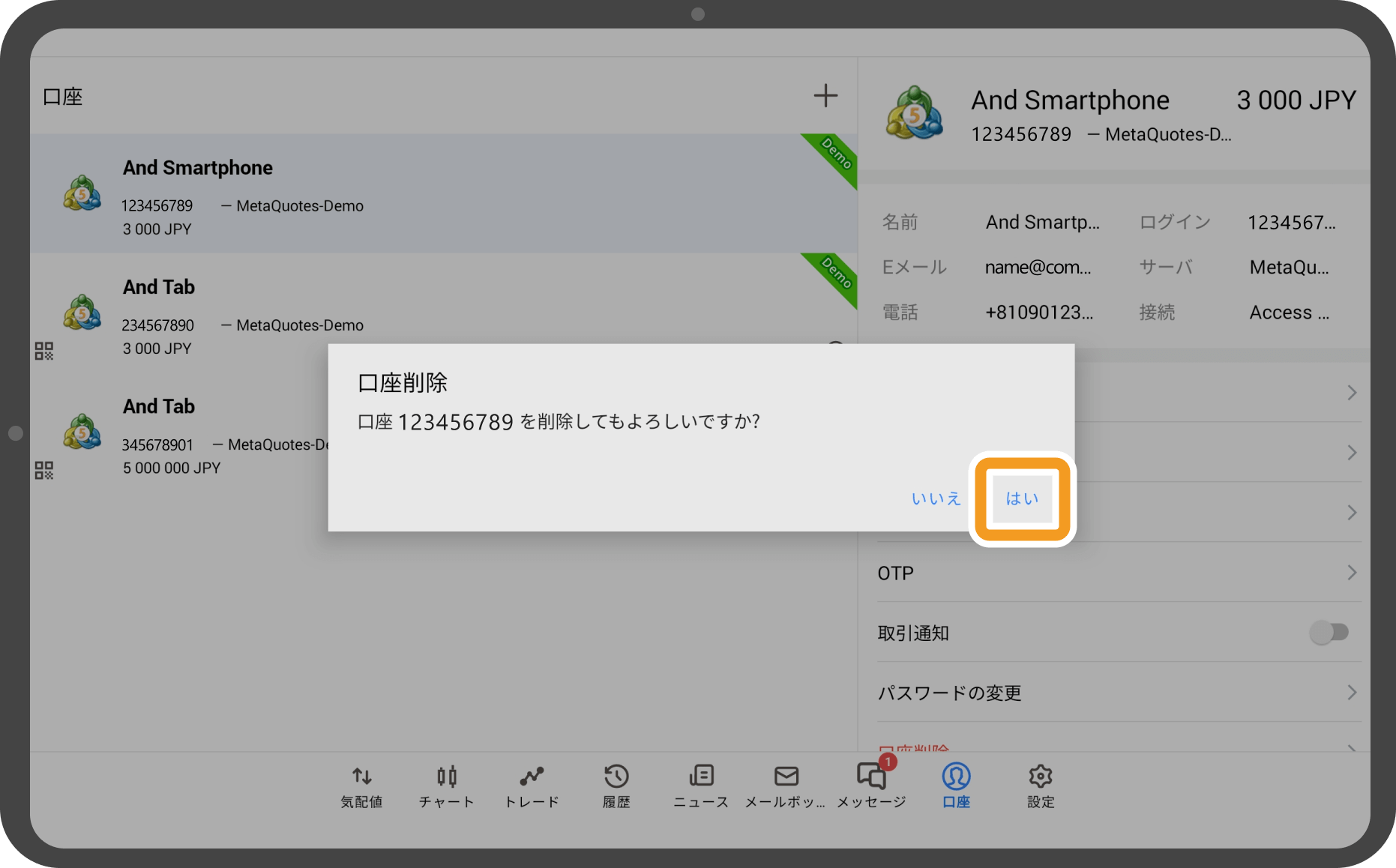Click the QR code icon beside account 234567890
The width and height of the screenshot is (1396, 868).
pyautogui.click(x=43, y=350)
